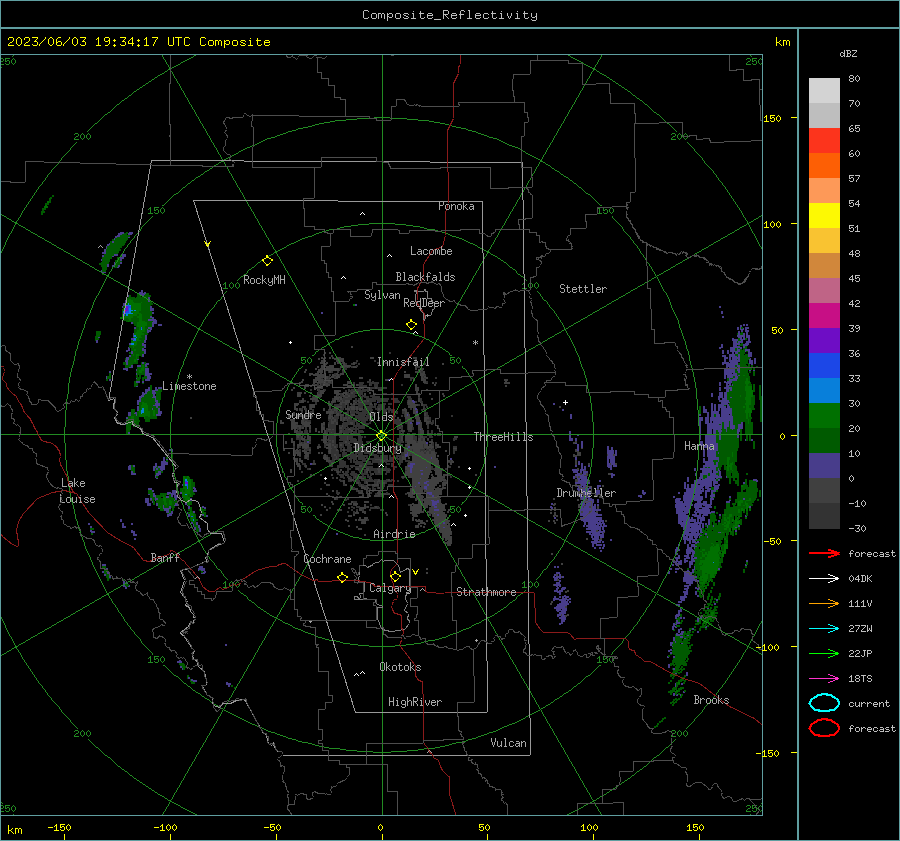The height and width of the screenshot is (841, 900).
Task: Click the Blackfalds town label
Action: (x=425, y=277)
